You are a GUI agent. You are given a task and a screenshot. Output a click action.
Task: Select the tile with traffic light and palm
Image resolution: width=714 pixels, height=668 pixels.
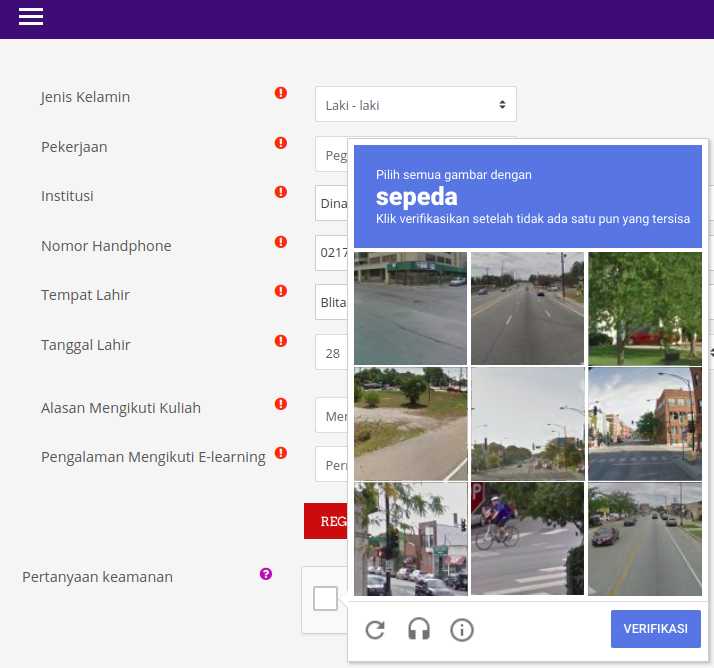click(x=411, y=539)
